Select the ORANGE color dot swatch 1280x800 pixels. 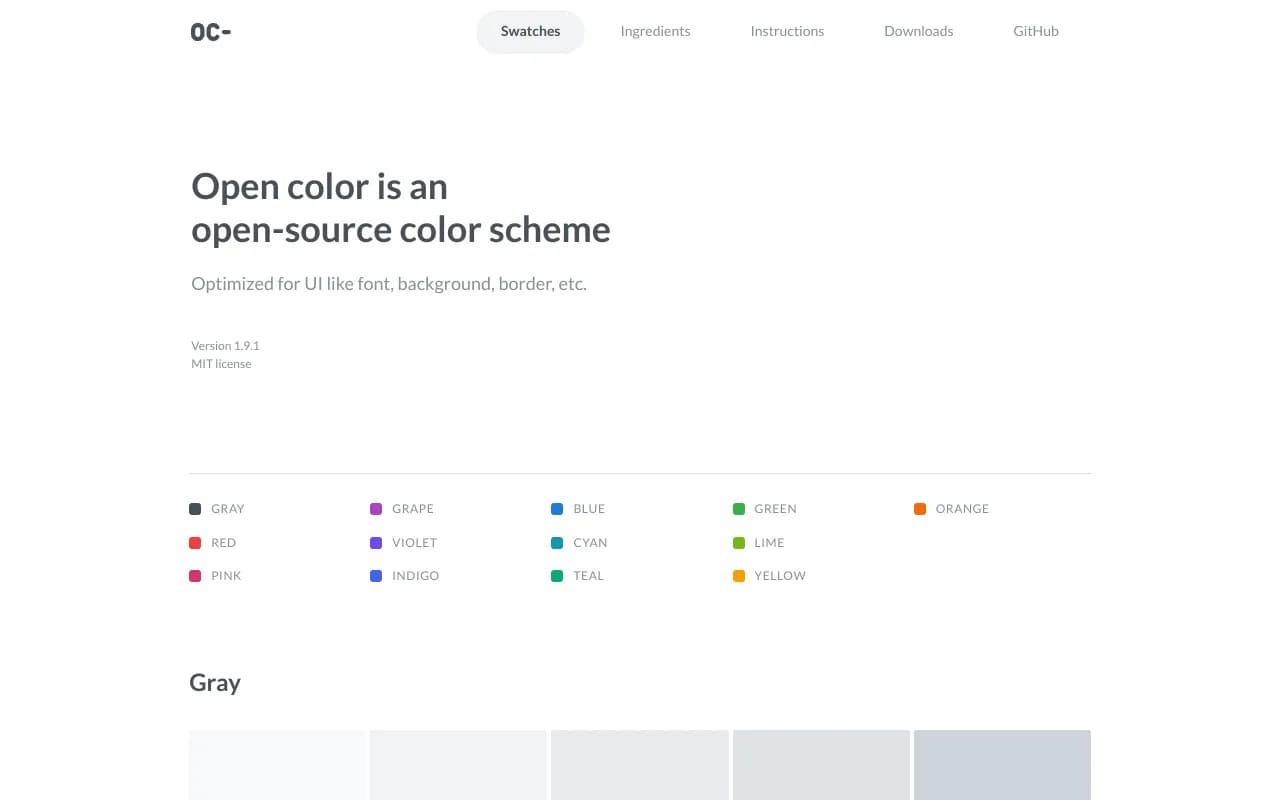pos(920,509)
